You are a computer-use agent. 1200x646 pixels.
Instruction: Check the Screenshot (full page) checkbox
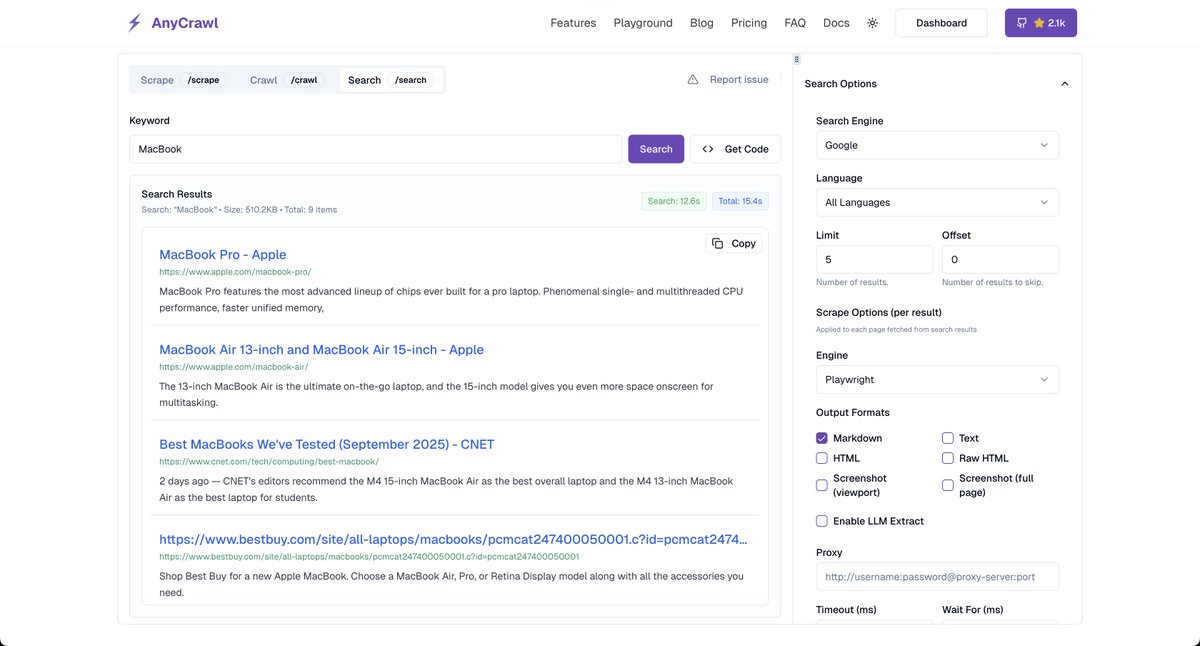[x=948, y=485]
